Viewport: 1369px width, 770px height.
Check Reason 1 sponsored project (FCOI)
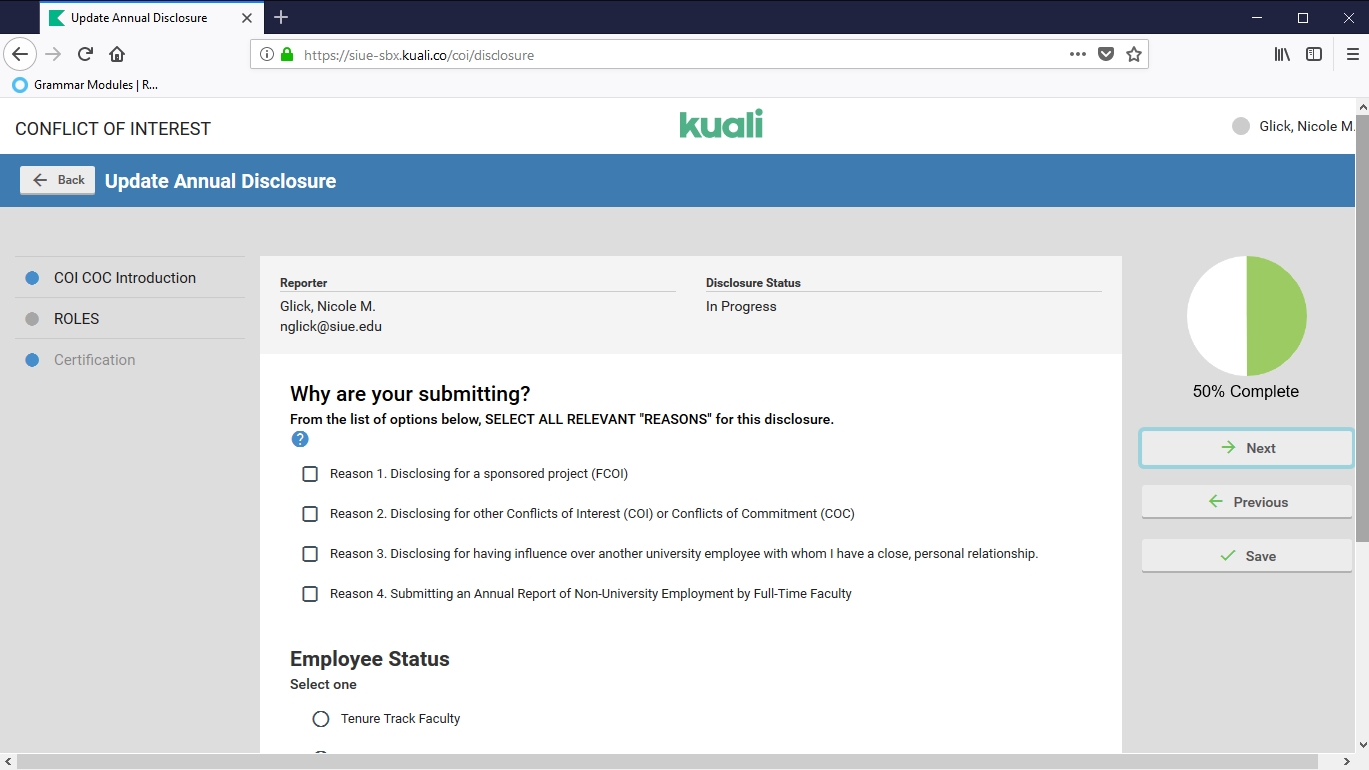(310, 474)
